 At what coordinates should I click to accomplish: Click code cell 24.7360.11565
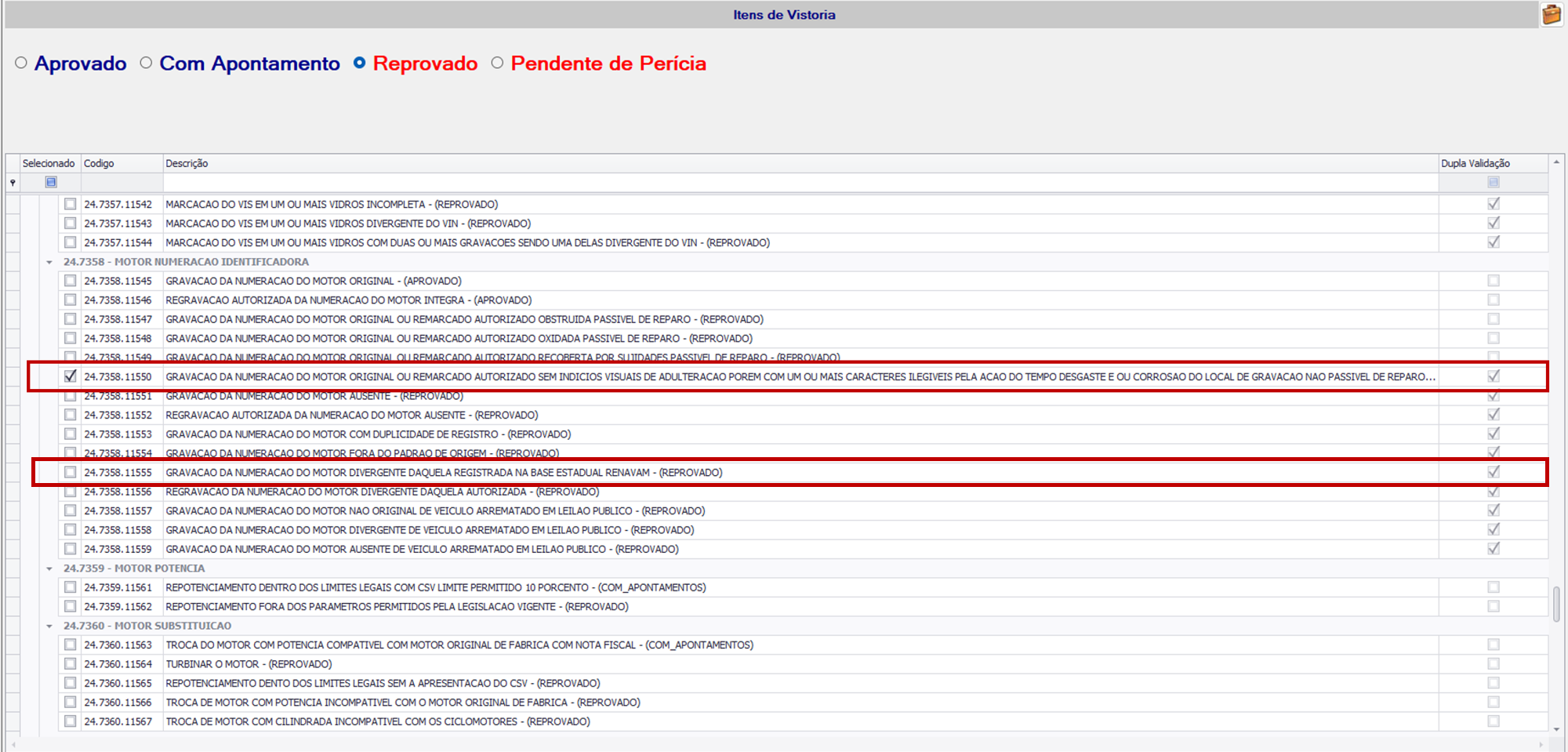(x=118, y=683)
